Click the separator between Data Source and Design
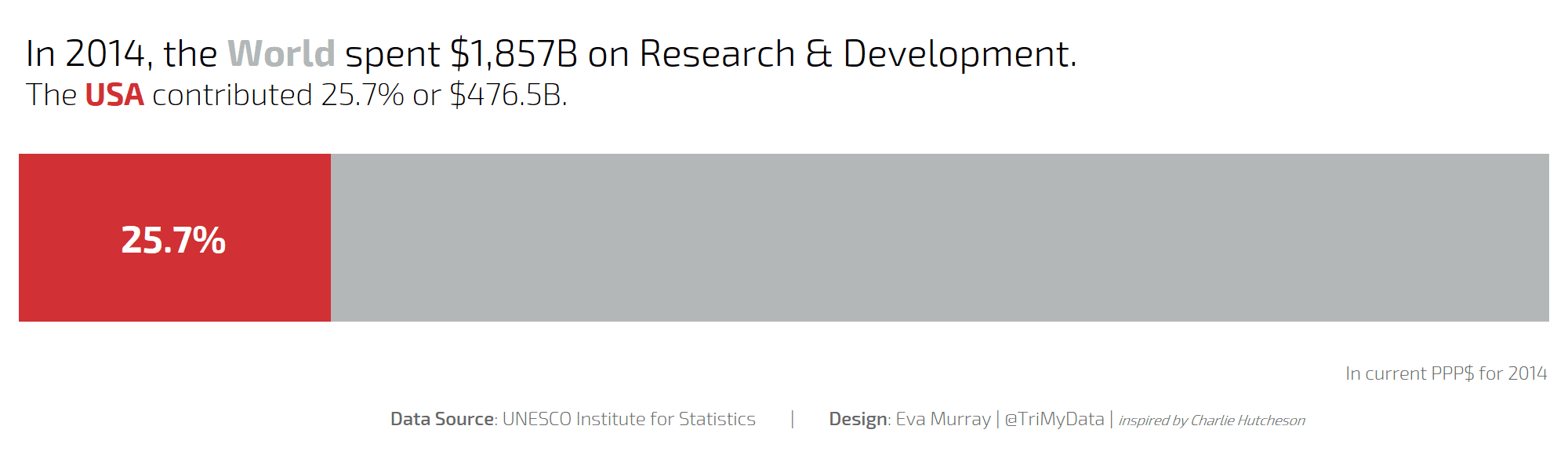 793,419
